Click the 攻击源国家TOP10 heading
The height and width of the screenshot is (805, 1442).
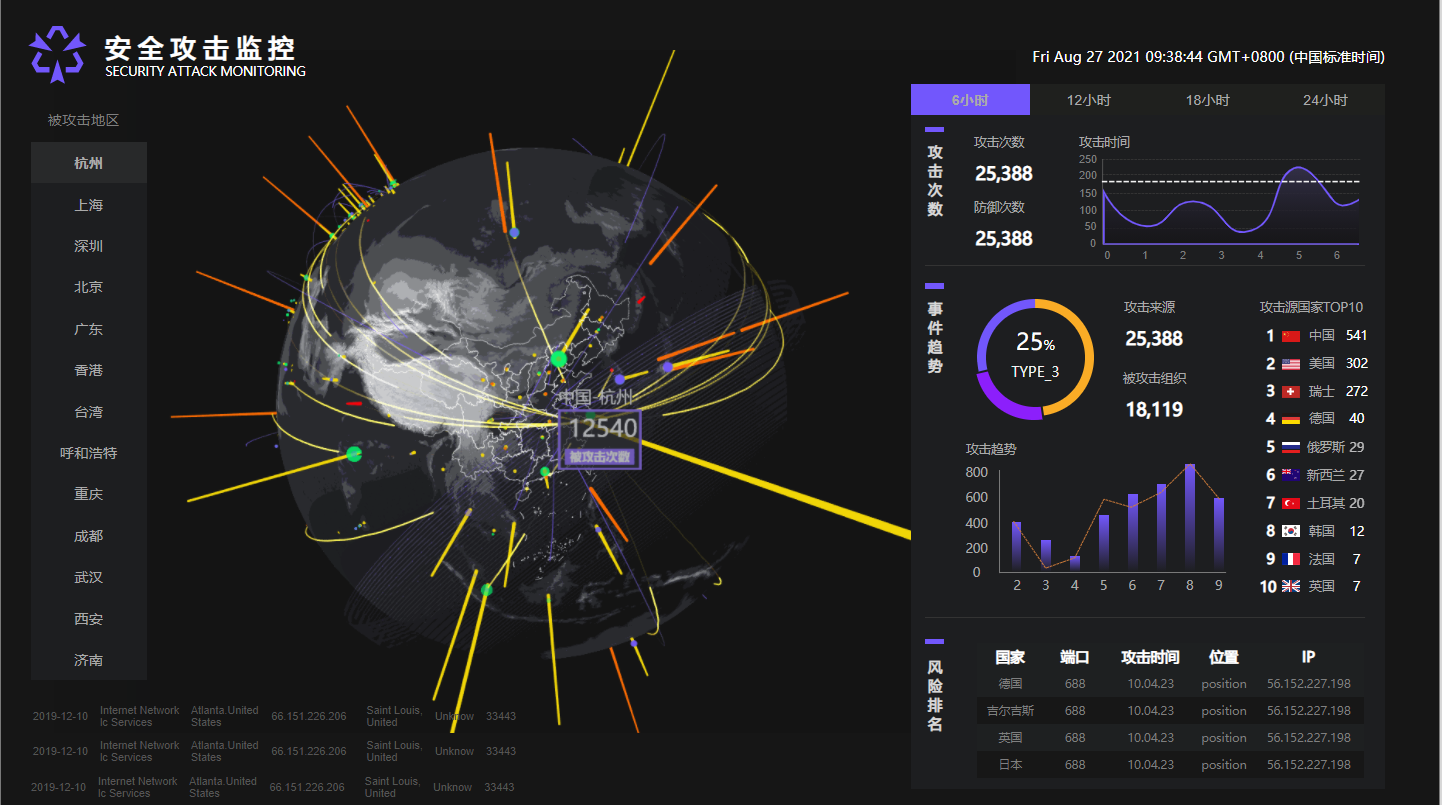(1311, 307)
